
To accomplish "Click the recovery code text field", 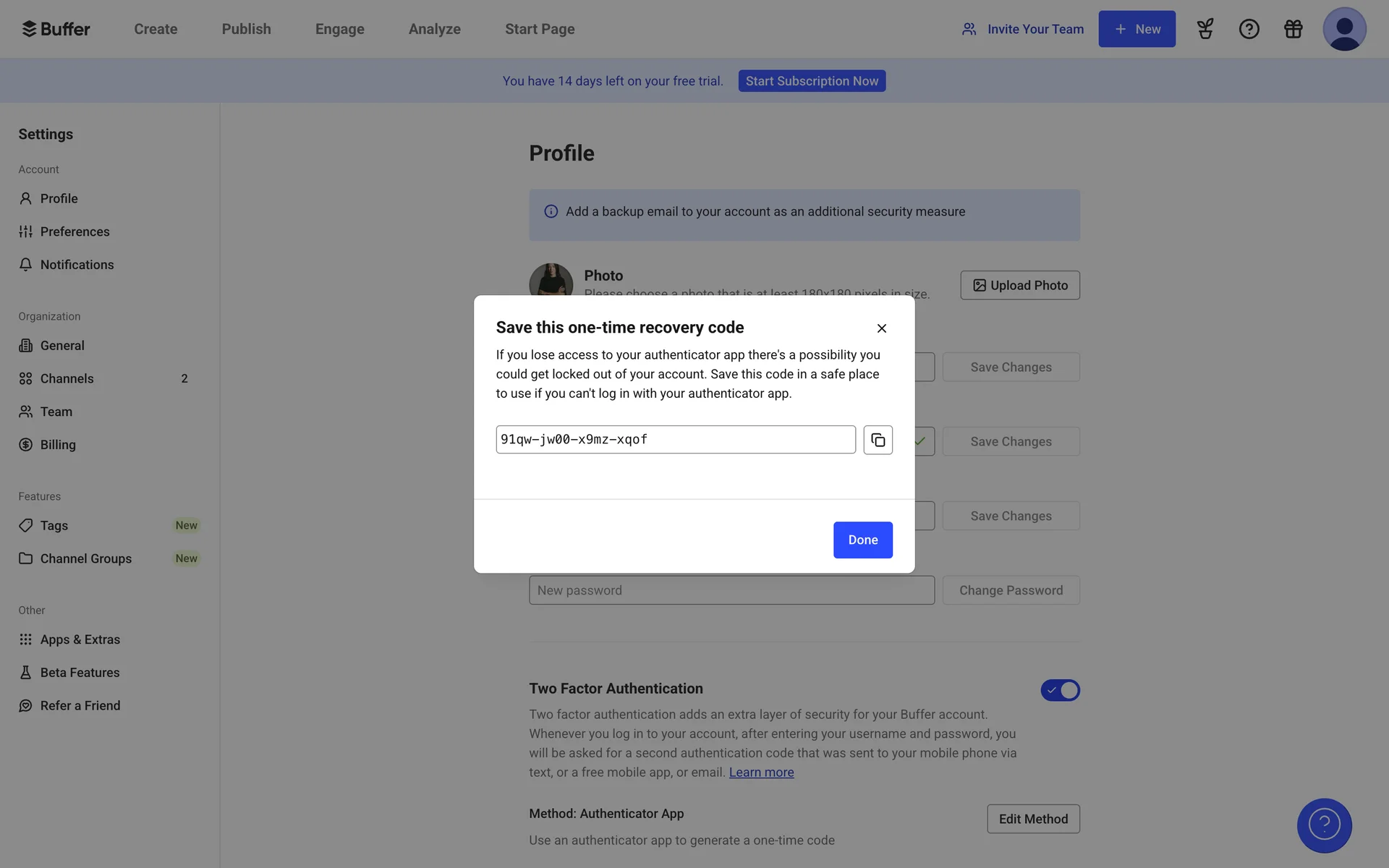I will point(675,440).
